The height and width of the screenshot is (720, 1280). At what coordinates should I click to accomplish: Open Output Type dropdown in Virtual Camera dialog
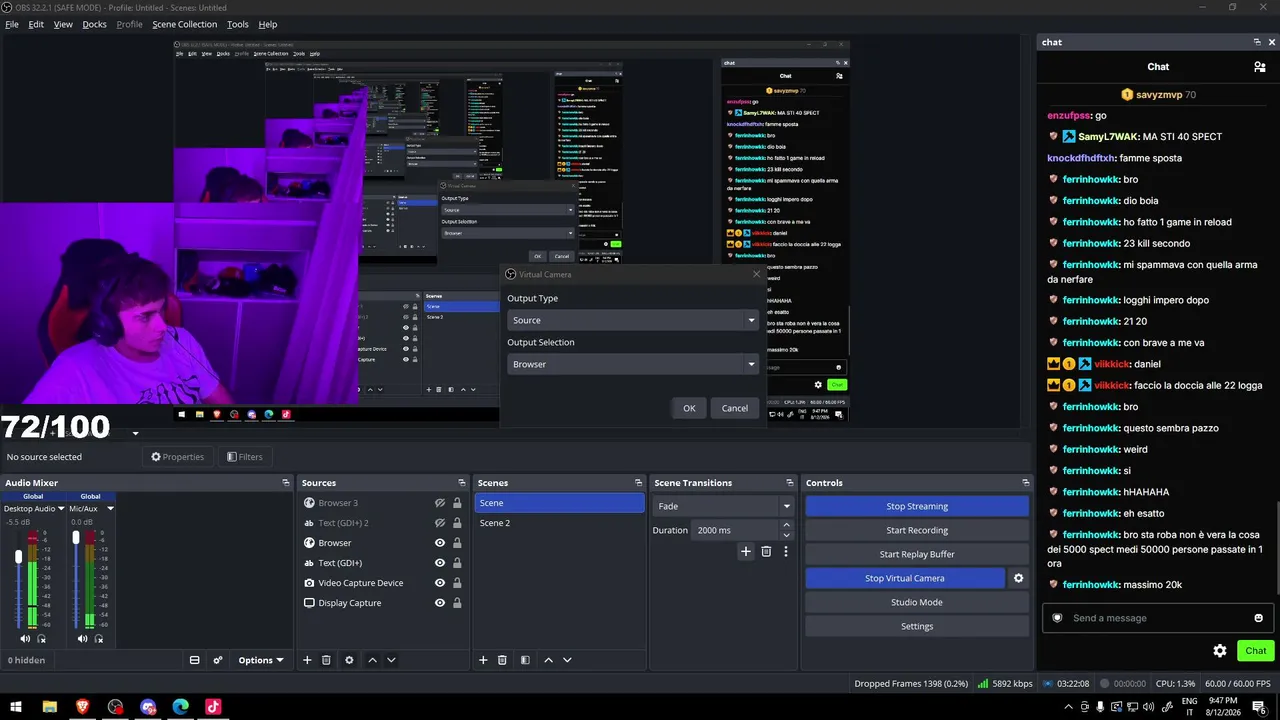point(632,320)
